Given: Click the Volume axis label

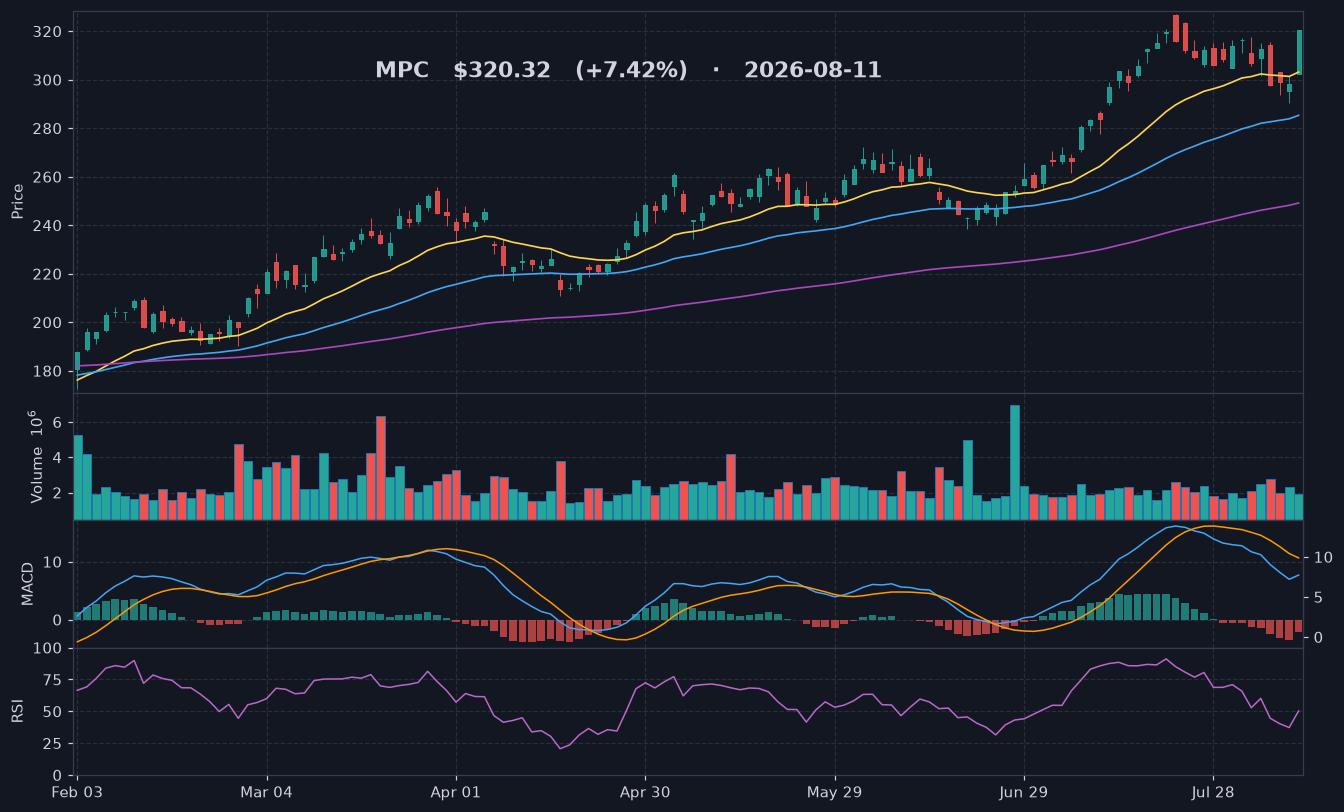Looking at the screenshot, I should coord(36,456).
